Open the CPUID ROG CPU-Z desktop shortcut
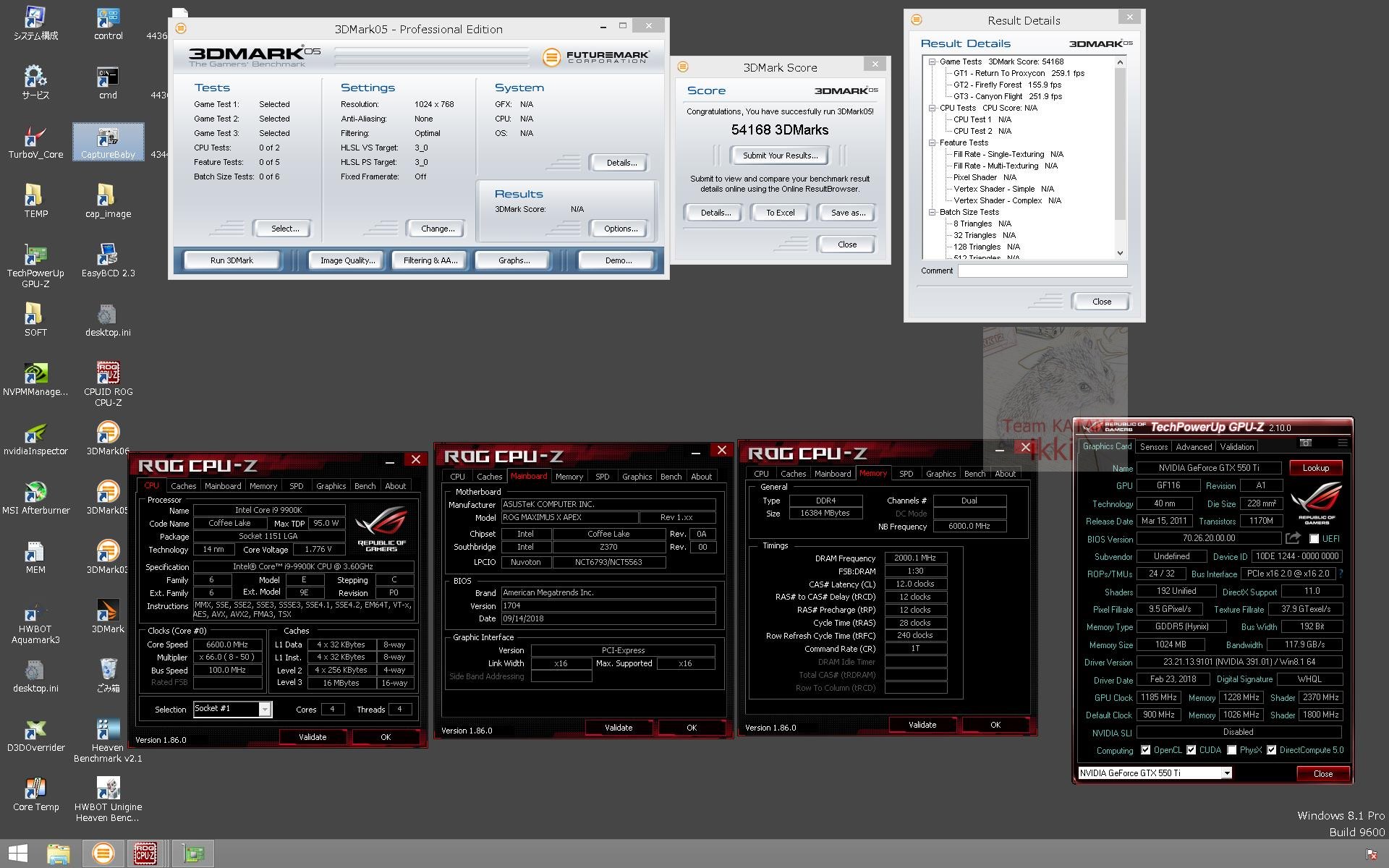Viewport: 1389px width, 868px height. [x=108, y=385]
